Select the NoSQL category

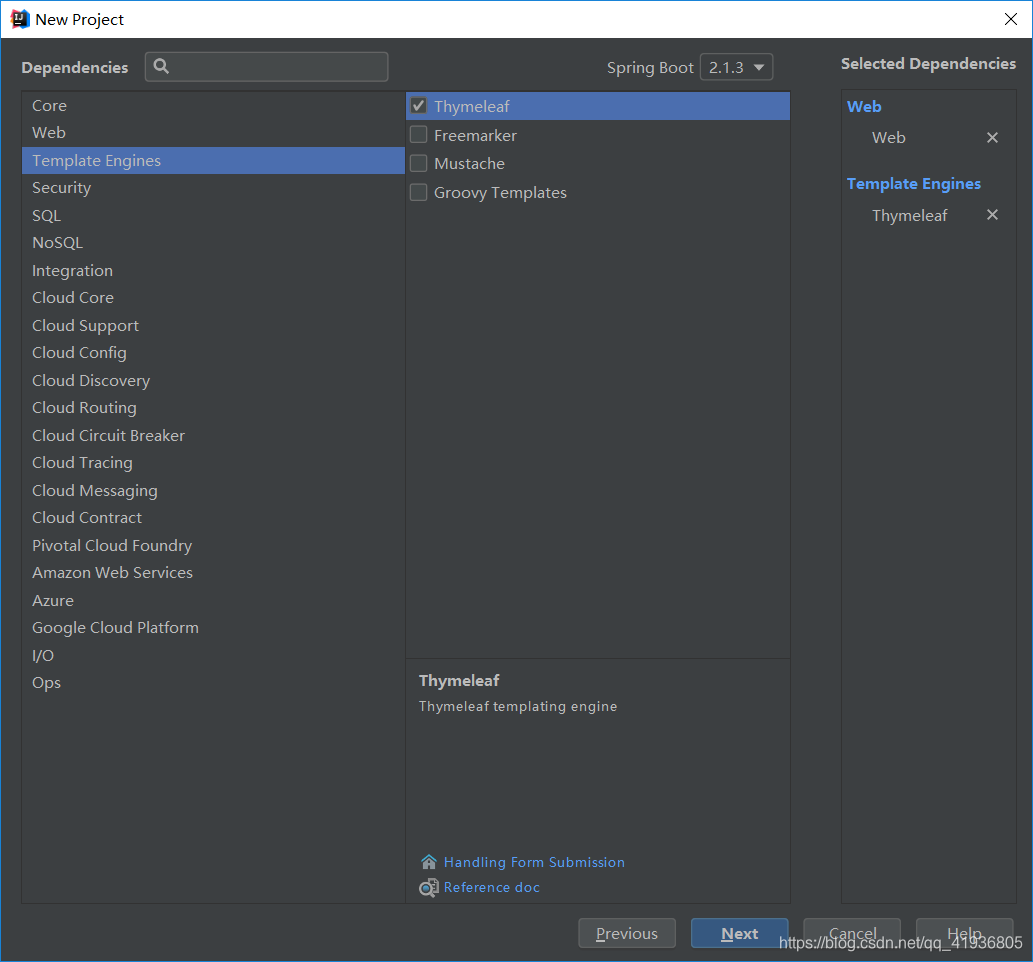pos(213,242)
